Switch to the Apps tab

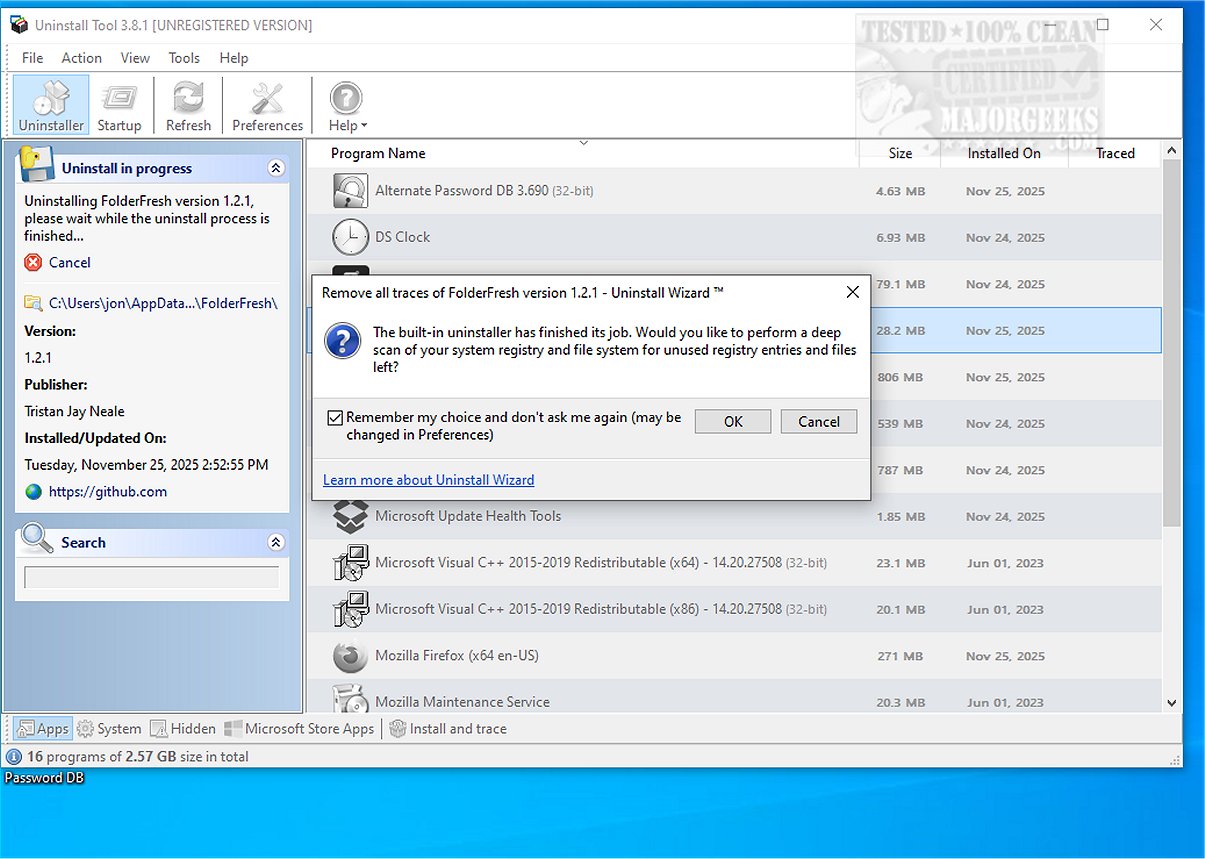click(42, 729)
